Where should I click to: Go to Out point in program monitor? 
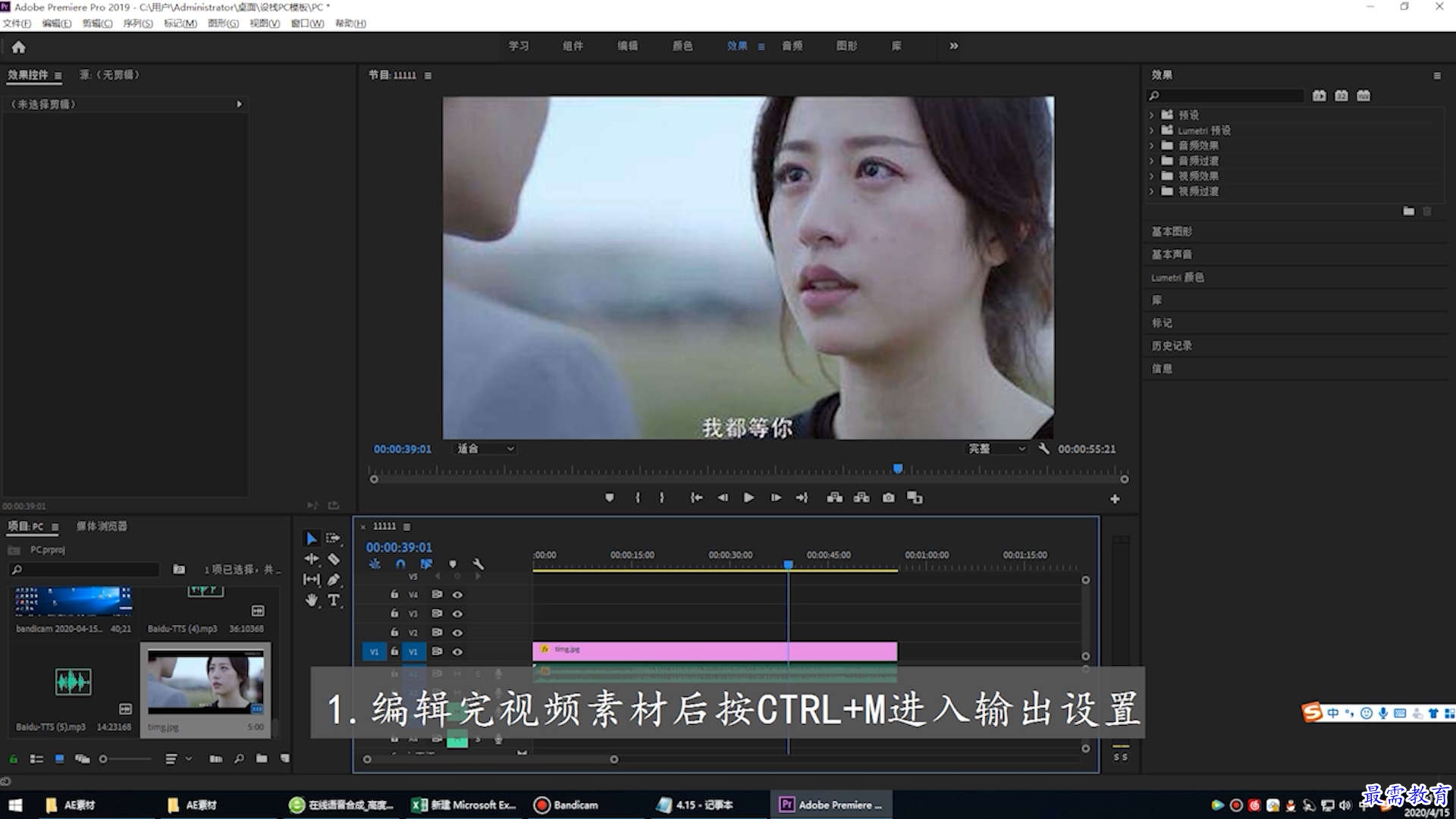click(802, 497)
